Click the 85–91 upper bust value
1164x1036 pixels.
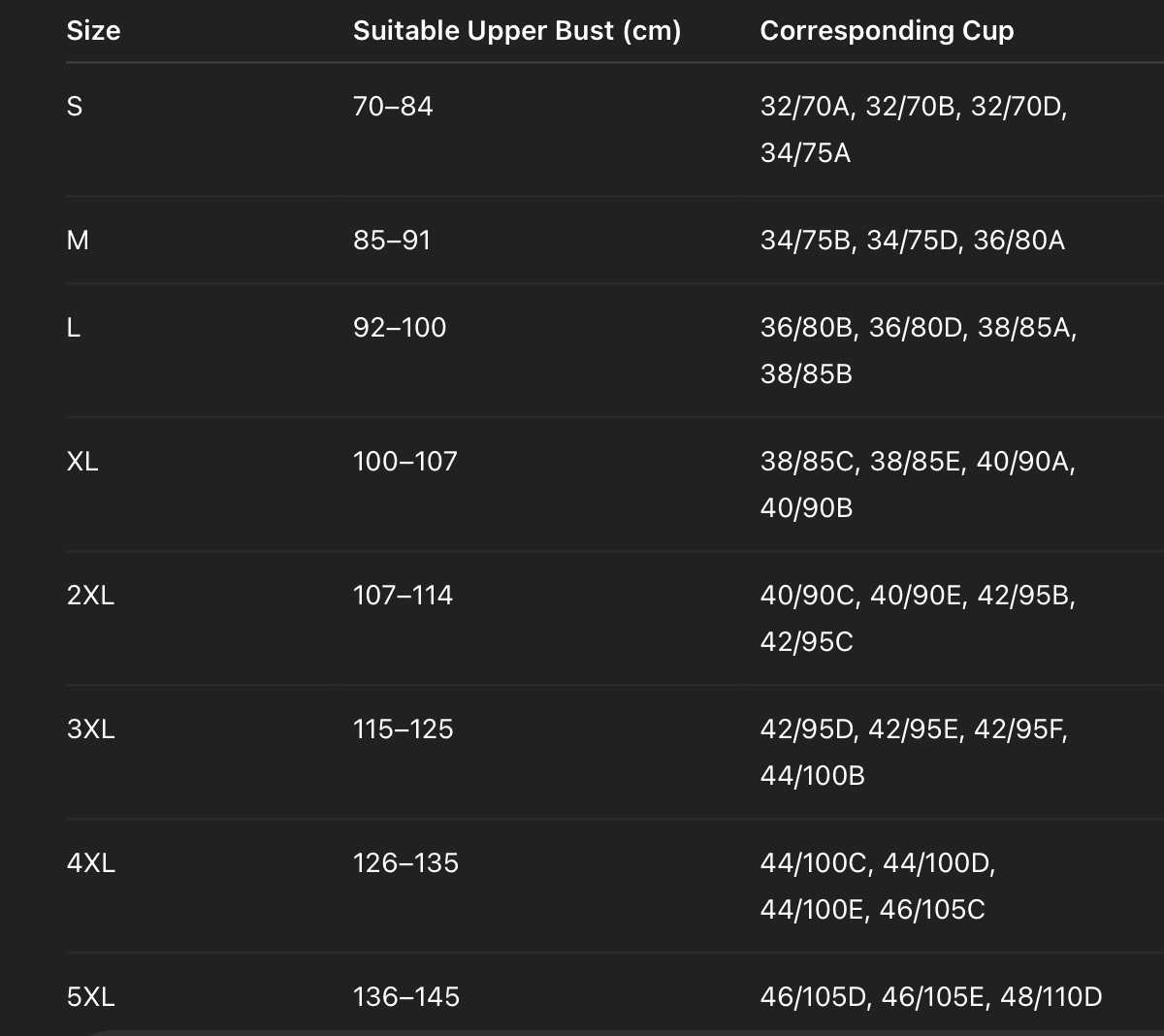tap(392, 241)
